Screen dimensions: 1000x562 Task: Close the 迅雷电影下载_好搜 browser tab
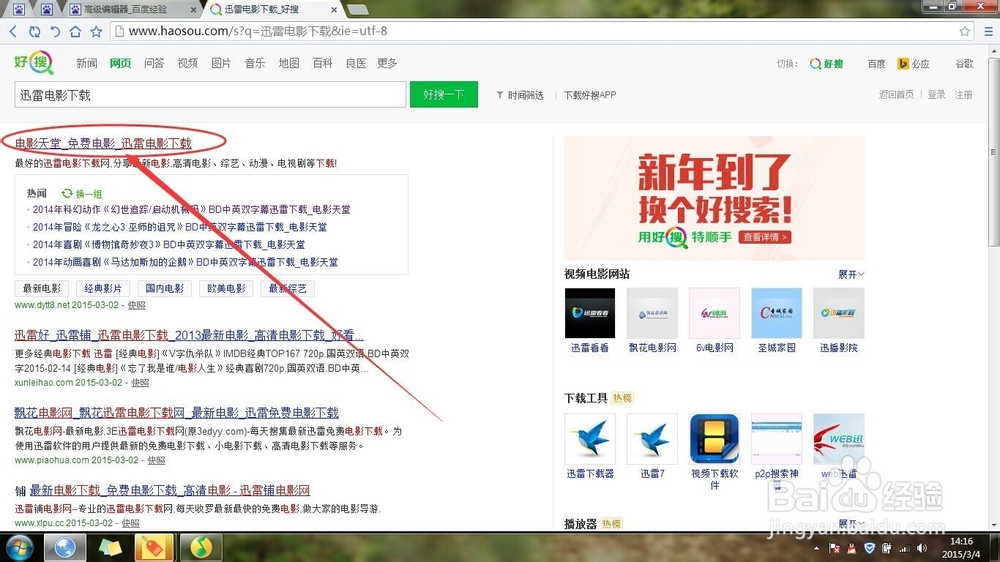point(334,10)
